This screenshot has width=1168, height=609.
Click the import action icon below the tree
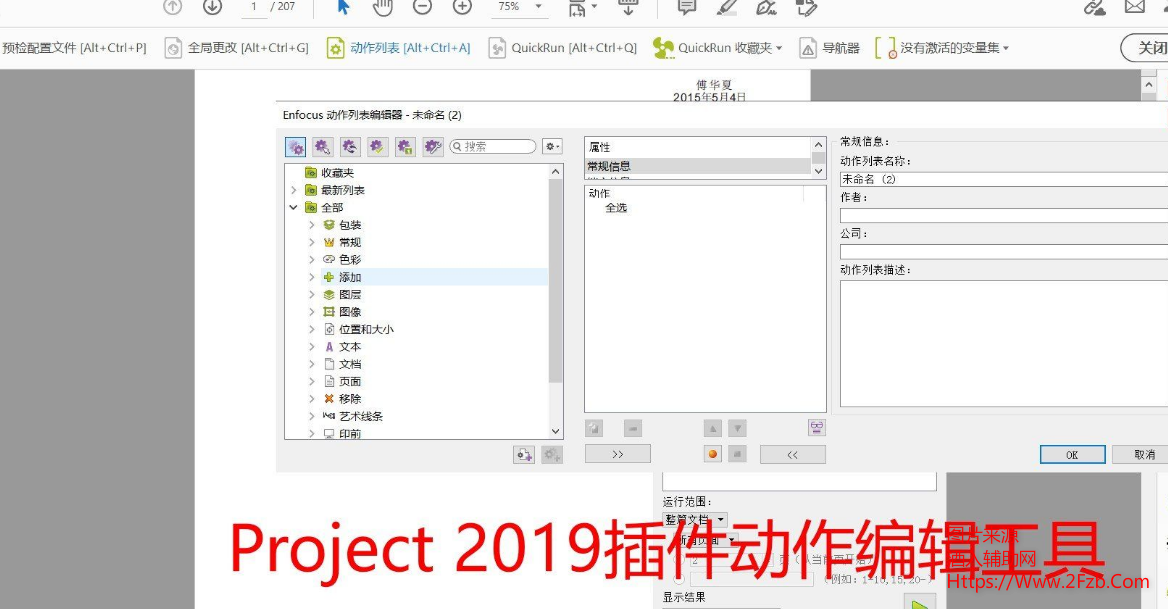[524, 454]
